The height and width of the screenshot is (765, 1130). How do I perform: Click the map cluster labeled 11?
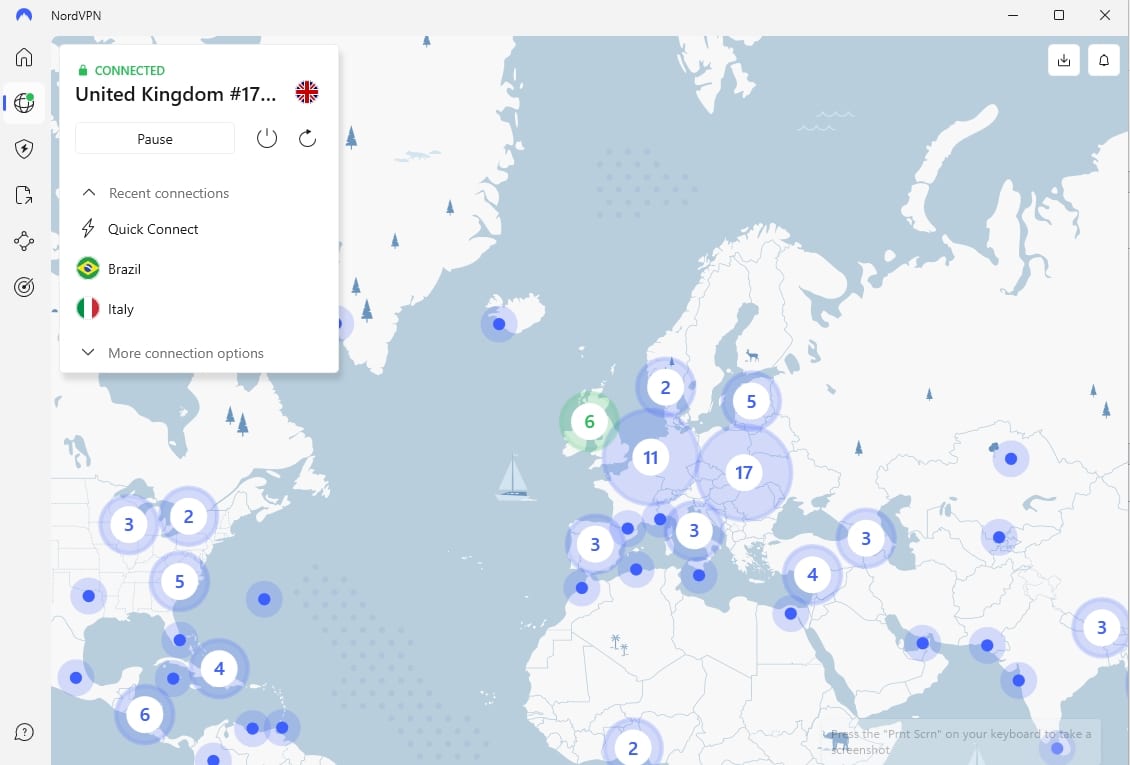[x=650, y=457]
